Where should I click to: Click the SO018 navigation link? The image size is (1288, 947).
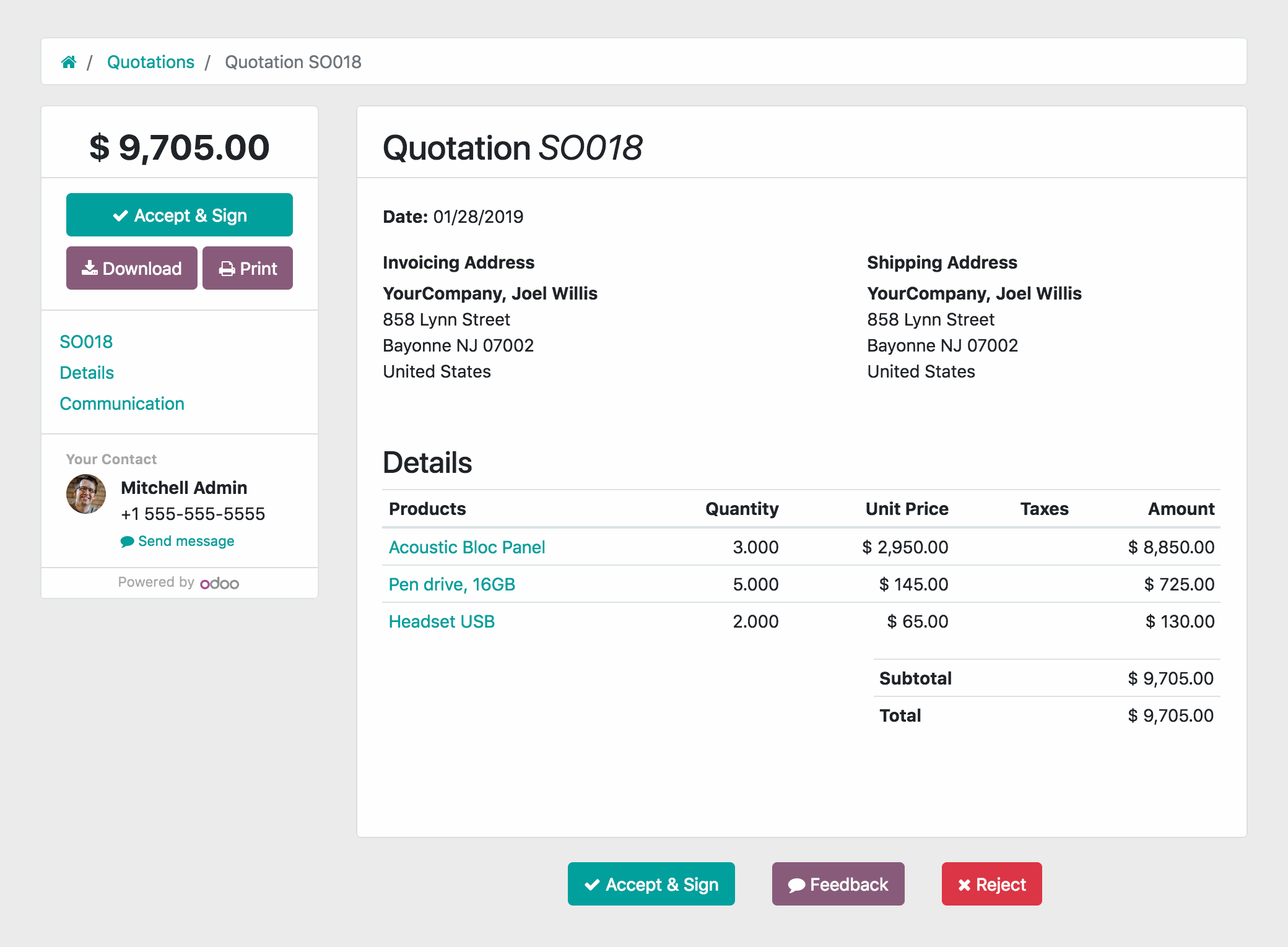(86, 341)
